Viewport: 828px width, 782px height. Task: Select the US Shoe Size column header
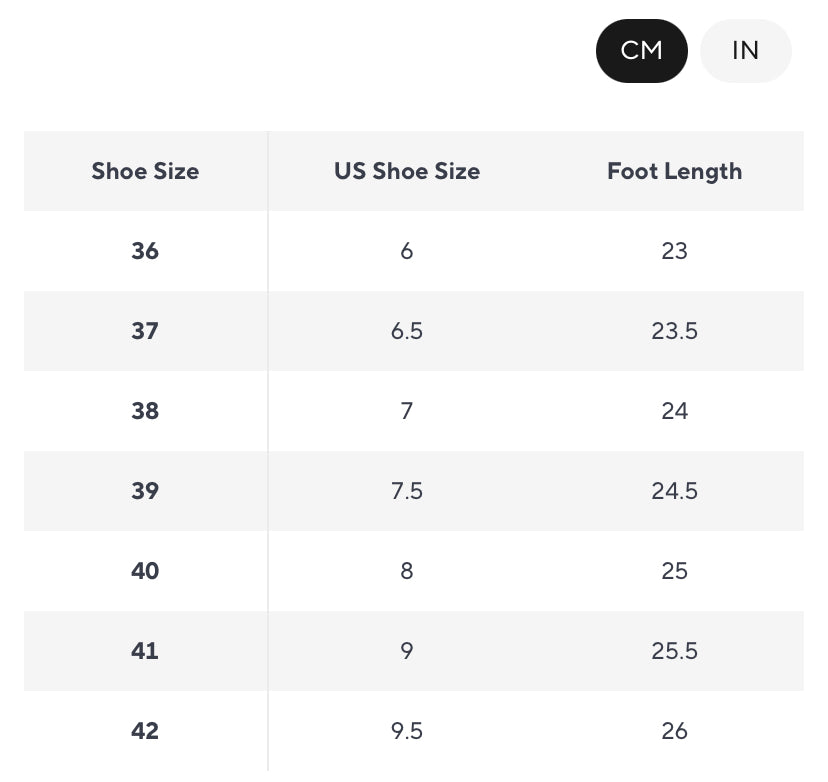click(x=407, y=171)
